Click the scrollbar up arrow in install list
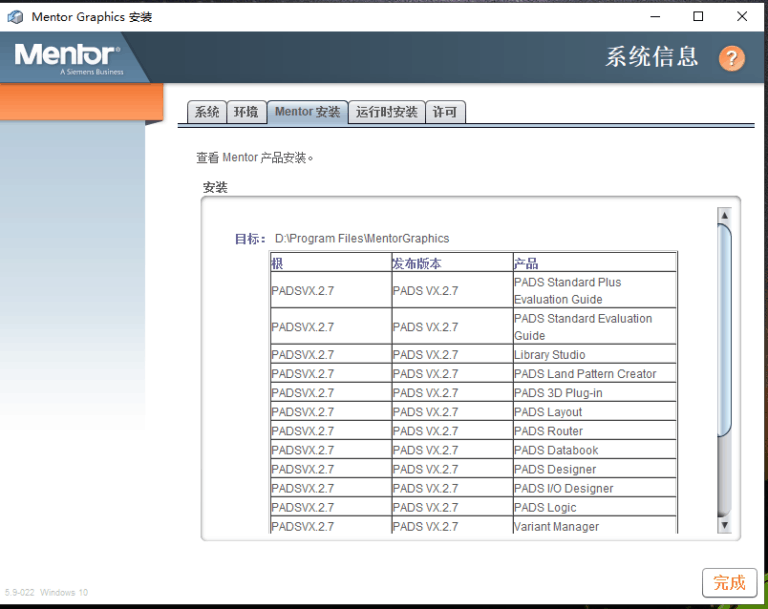The image size is (768, 609). [x=724, y=215]
